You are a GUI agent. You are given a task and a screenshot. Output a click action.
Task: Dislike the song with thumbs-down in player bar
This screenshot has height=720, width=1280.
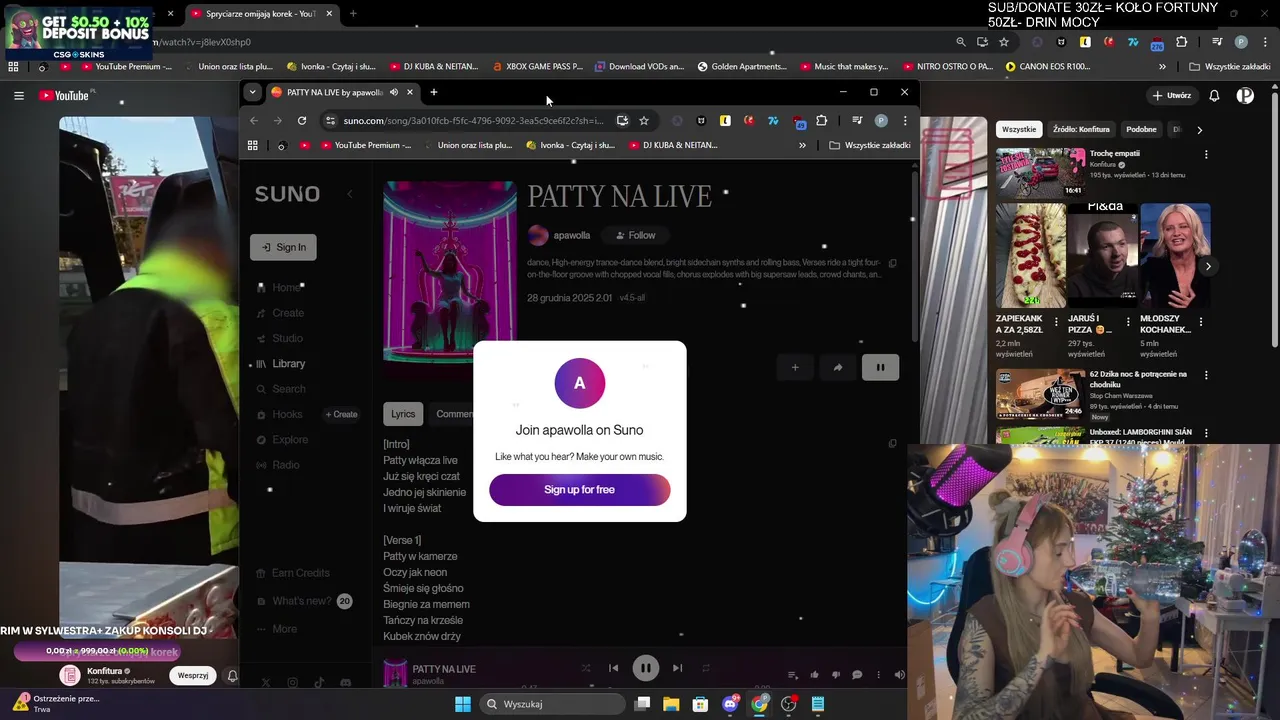pos(836,675)
